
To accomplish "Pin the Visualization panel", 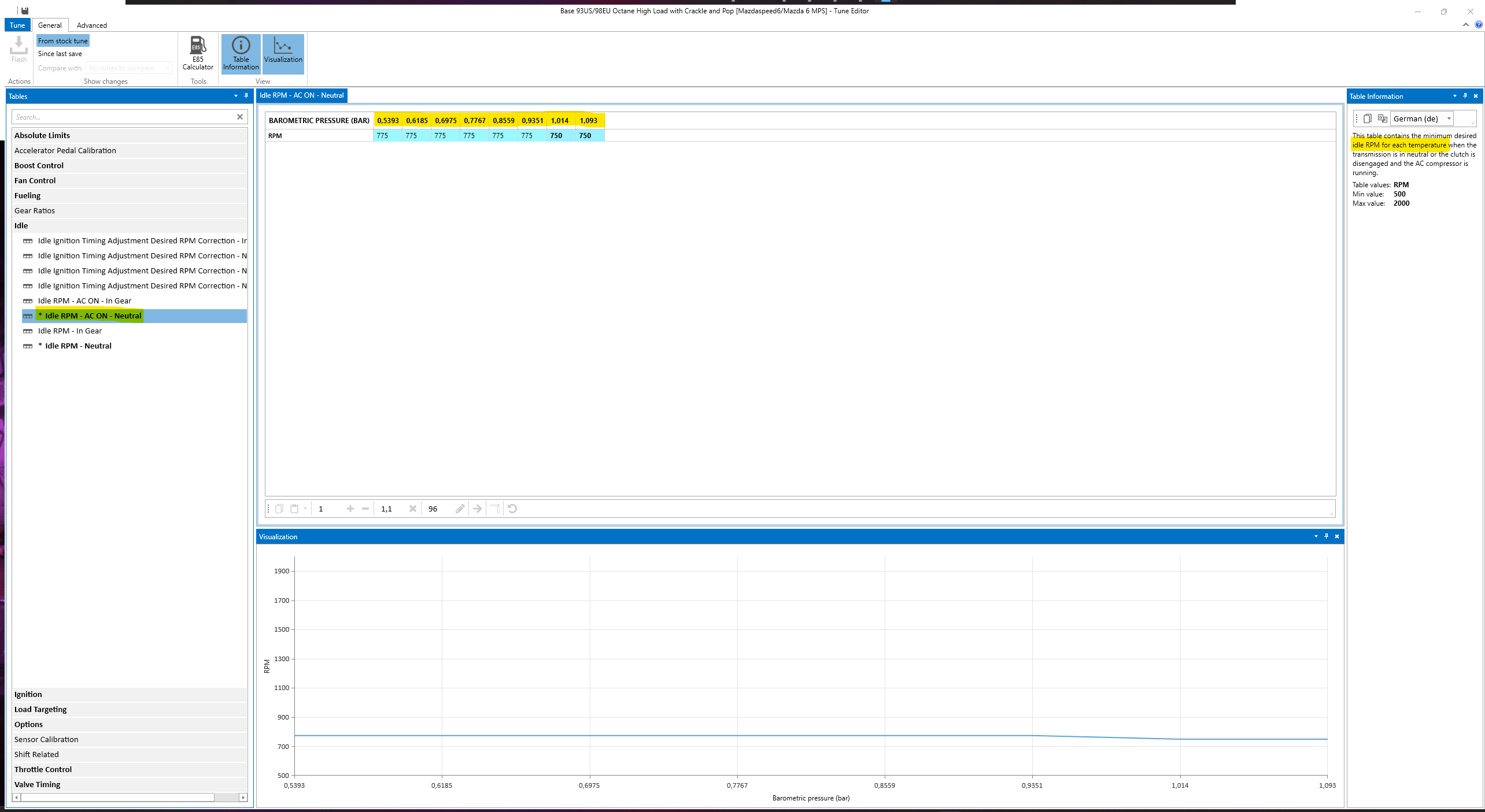I will (x=1327, y=536).
